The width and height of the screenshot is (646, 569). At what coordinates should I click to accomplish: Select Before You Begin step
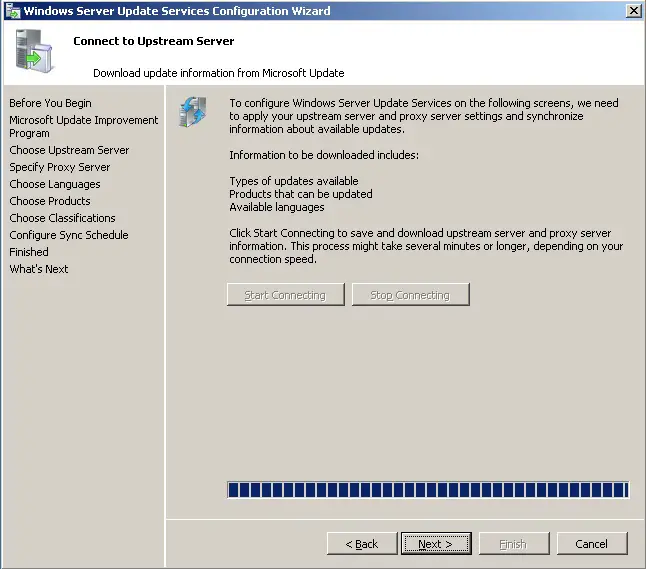pyautogui.click(x=50, y=103)
